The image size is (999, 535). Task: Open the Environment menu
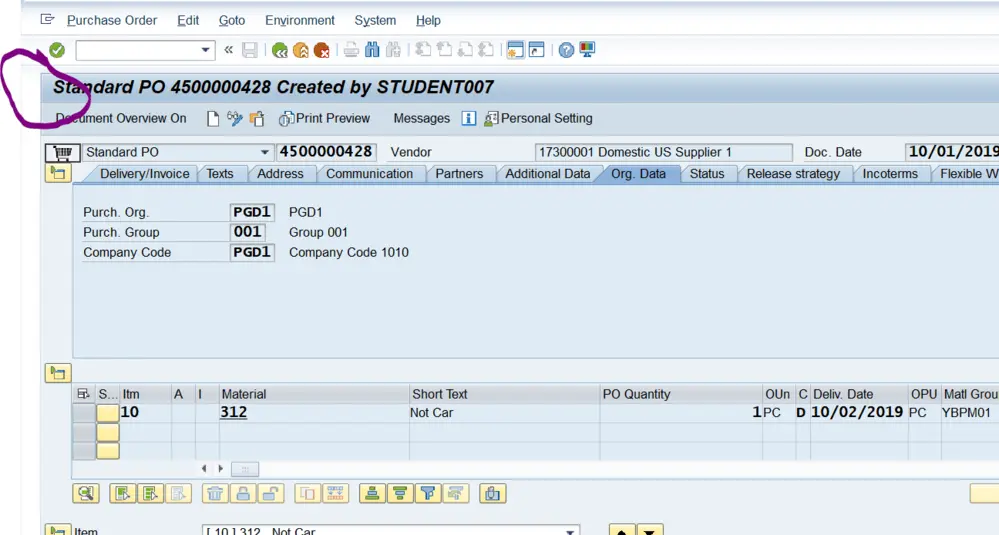[x=299, y=20]
